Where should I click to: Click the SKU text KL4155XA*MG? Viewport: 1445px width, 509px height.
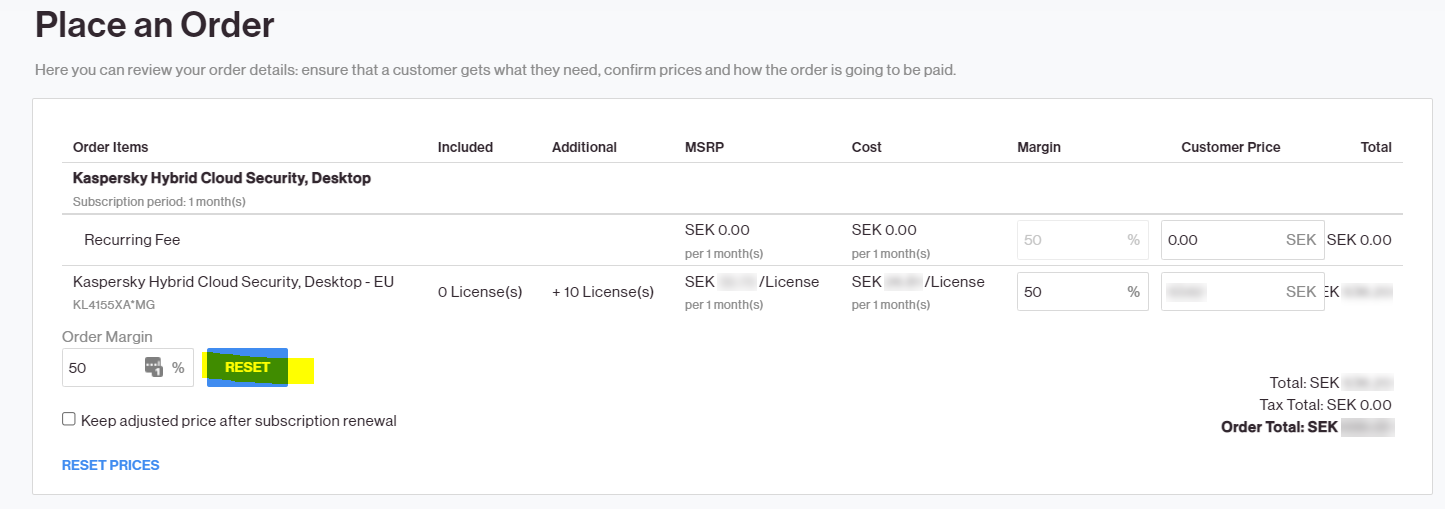pos(114,304)
